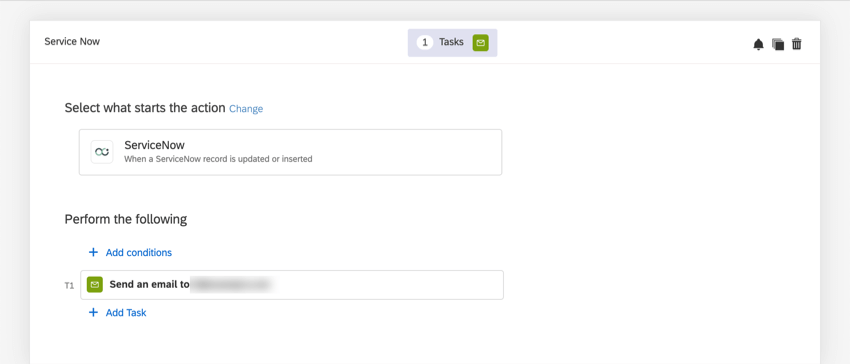Click Add Task link
Viewport: 850px width, 364px height.
pyautogui.click(x=126, y=312)
